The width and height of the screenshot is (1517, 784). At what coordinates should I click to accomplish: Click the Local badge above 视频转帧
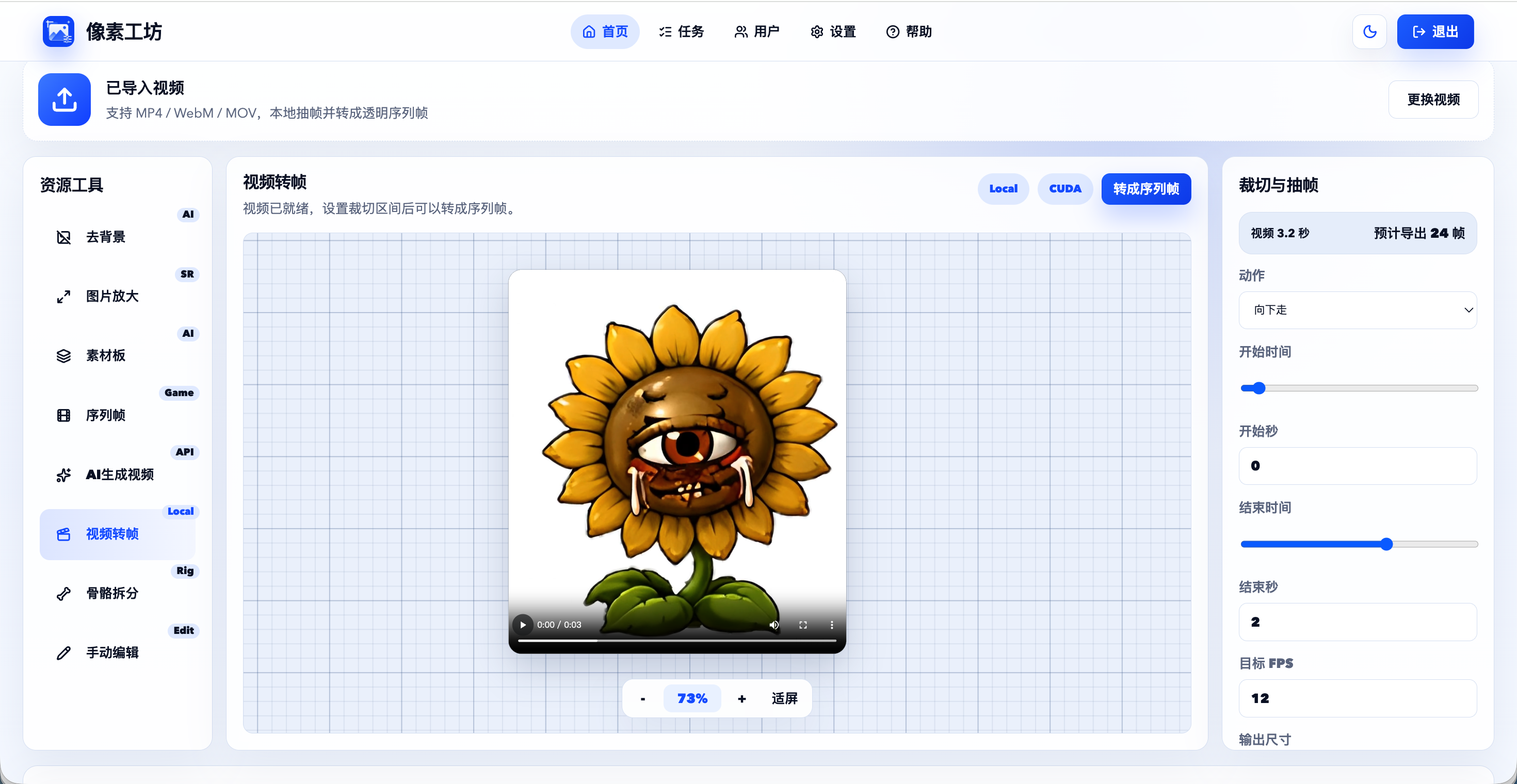click(180, 512)
